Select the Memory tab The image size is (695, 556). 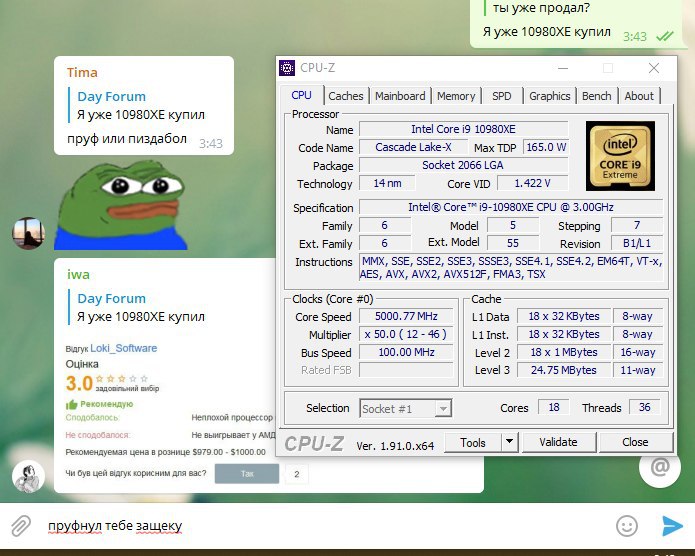tap(456, 96)
